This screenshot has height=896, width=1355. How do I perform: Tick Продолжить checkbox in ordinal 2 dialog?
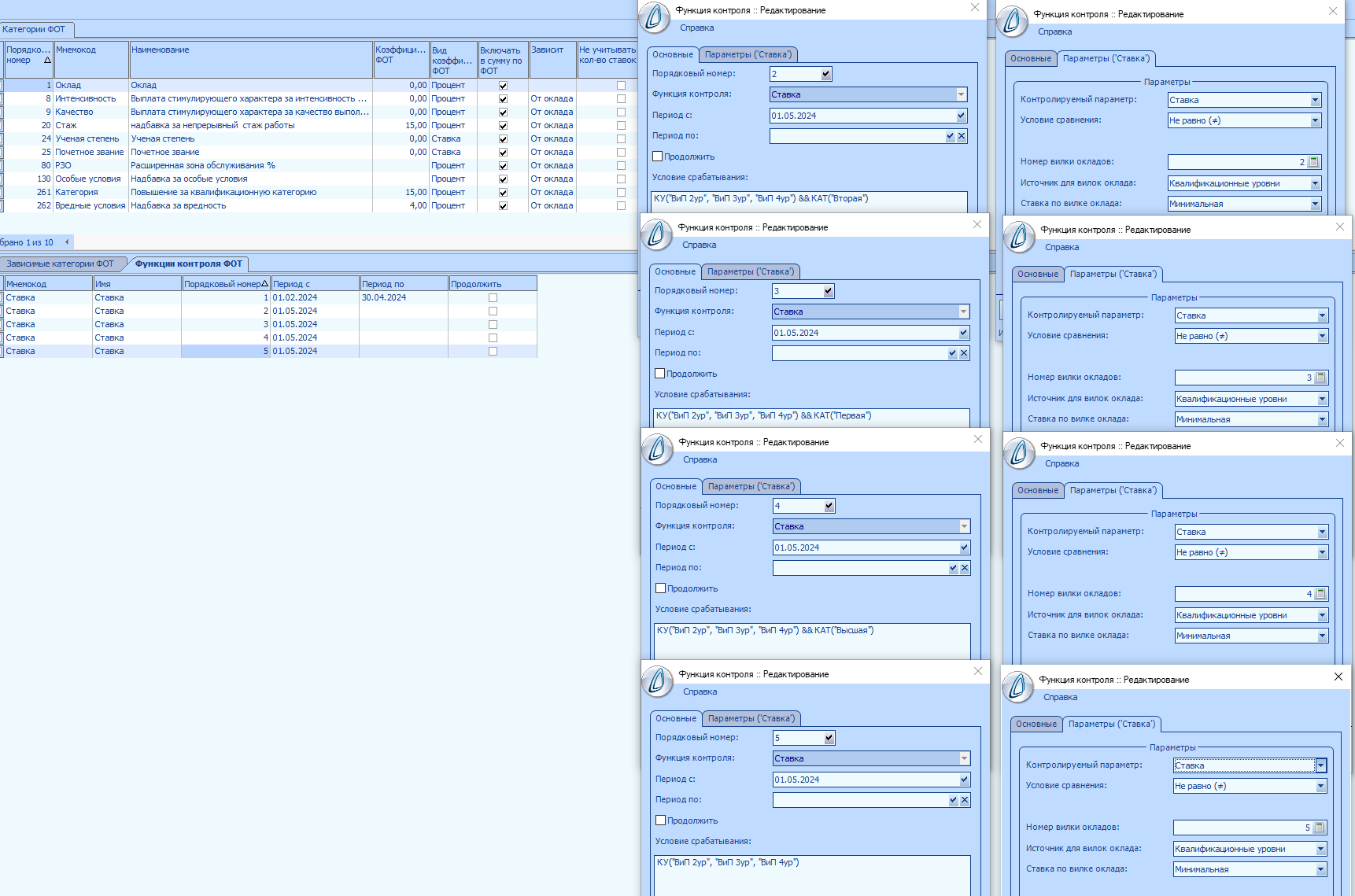click(x=658, y=157)
